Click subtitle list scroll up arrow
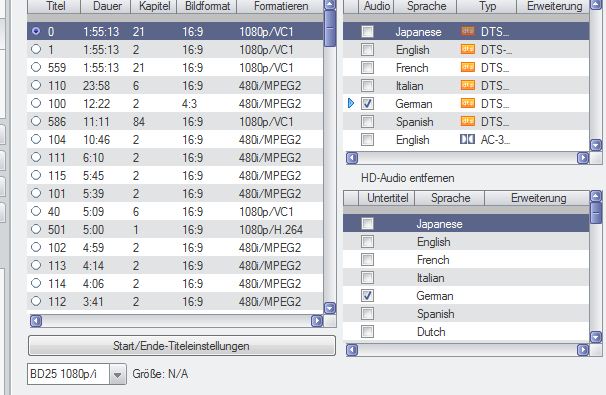The width and height of the screenshot is (606, 395). point(596,197)
